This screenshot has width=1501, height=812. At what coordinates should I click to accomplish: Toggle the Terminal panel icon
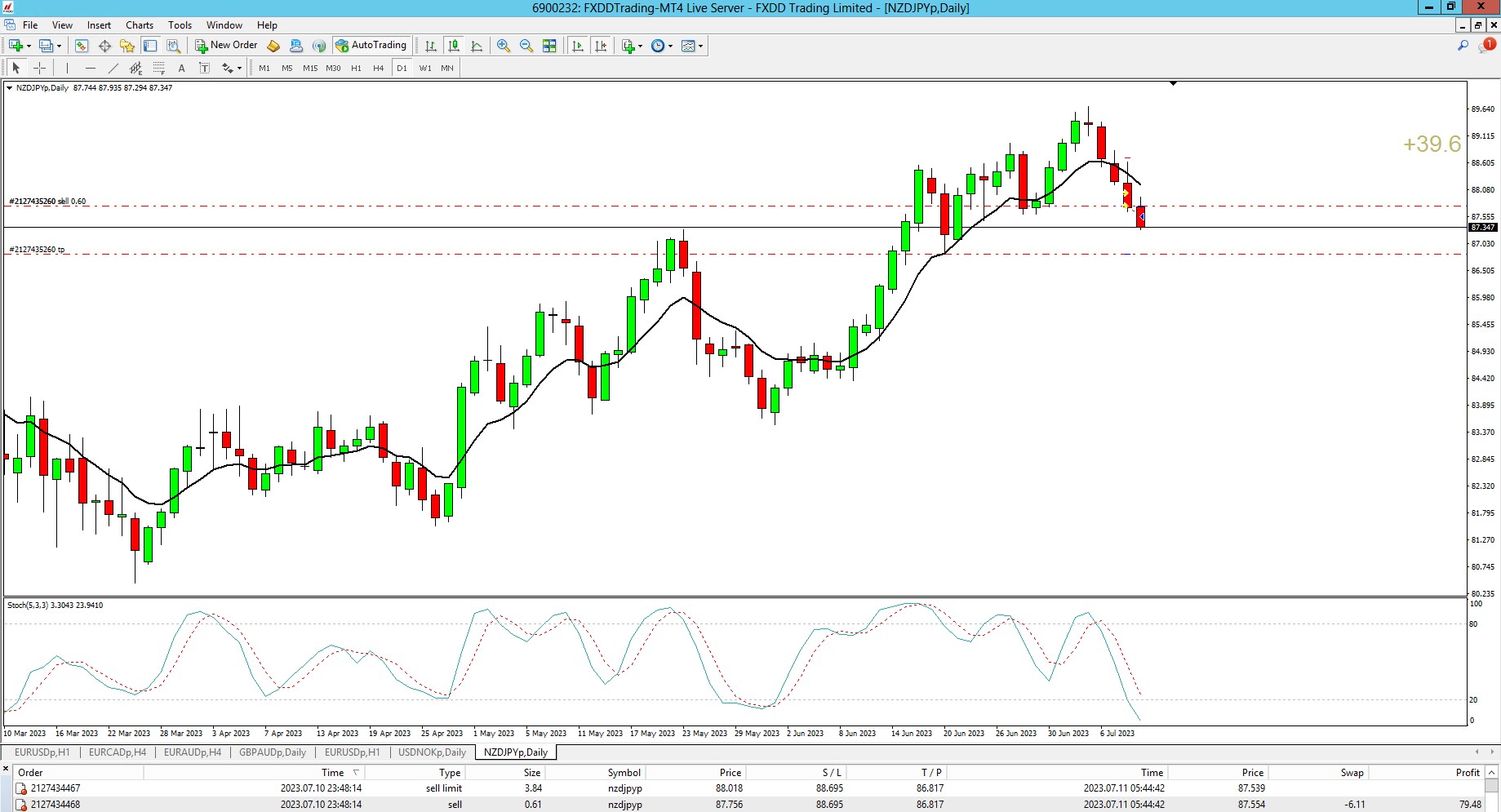(150, 46)
